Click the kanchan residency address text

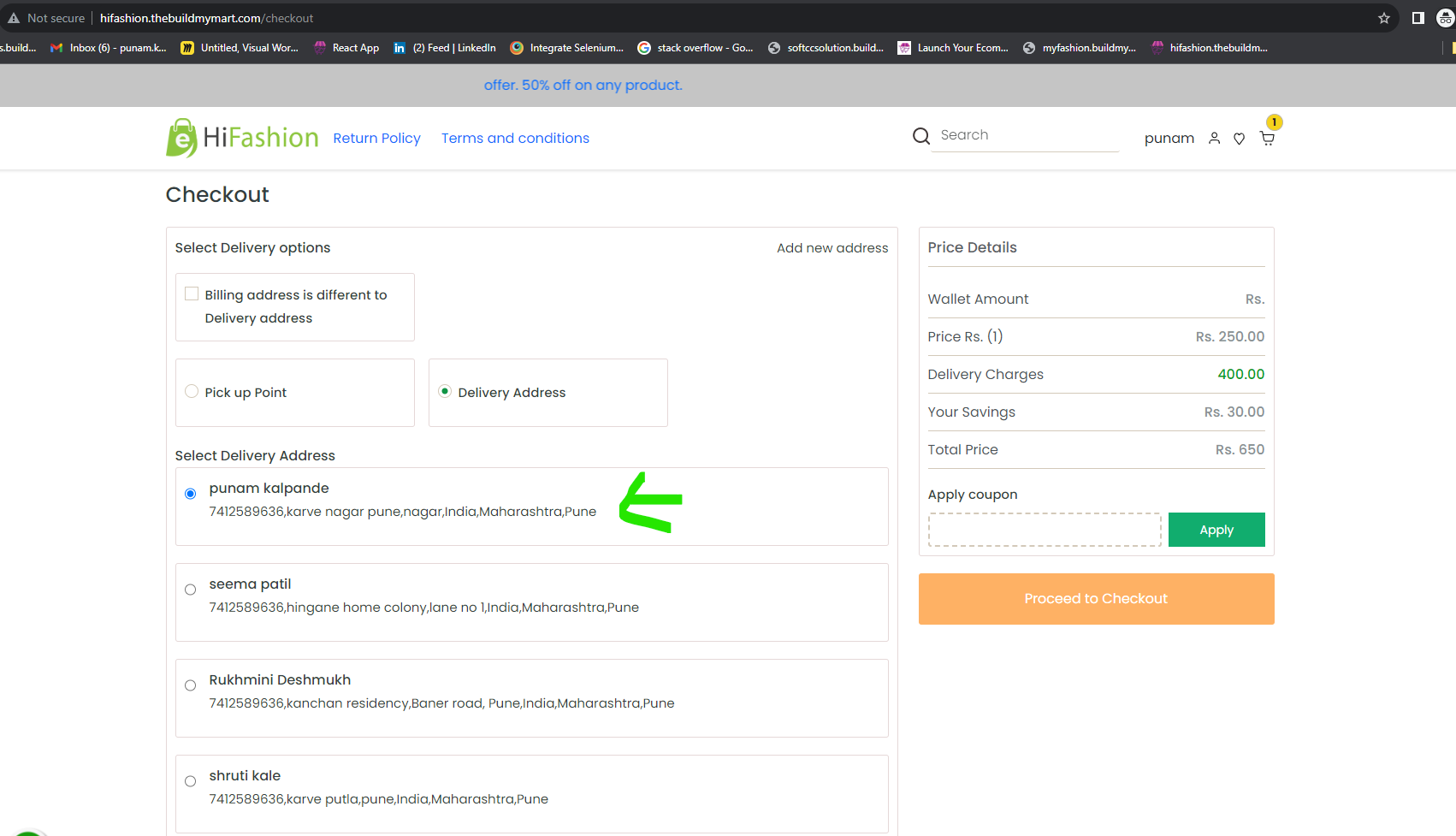pos(441,703)
